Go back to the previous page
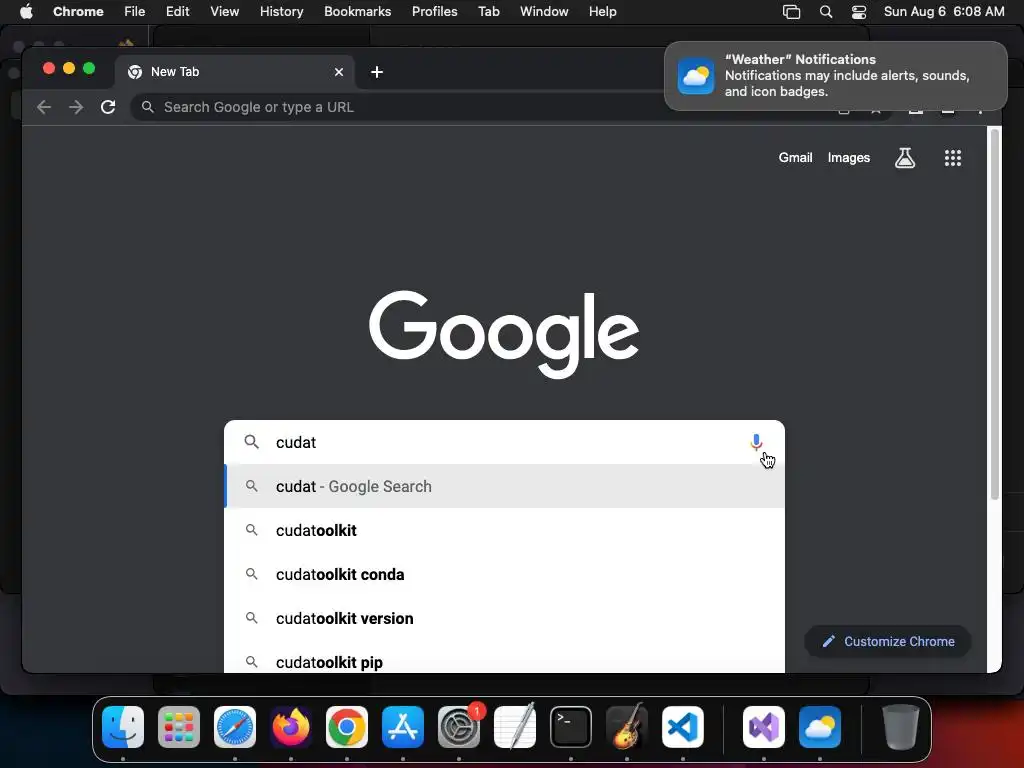 [x=44, y=107]
